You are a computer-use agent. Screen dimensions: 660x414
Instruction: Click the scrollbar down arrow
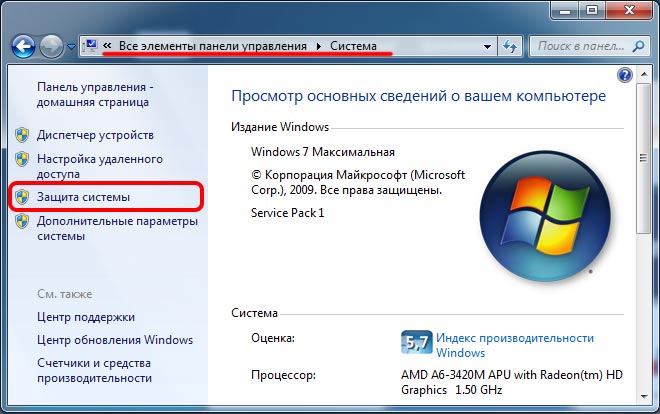(x=644, y=396)
